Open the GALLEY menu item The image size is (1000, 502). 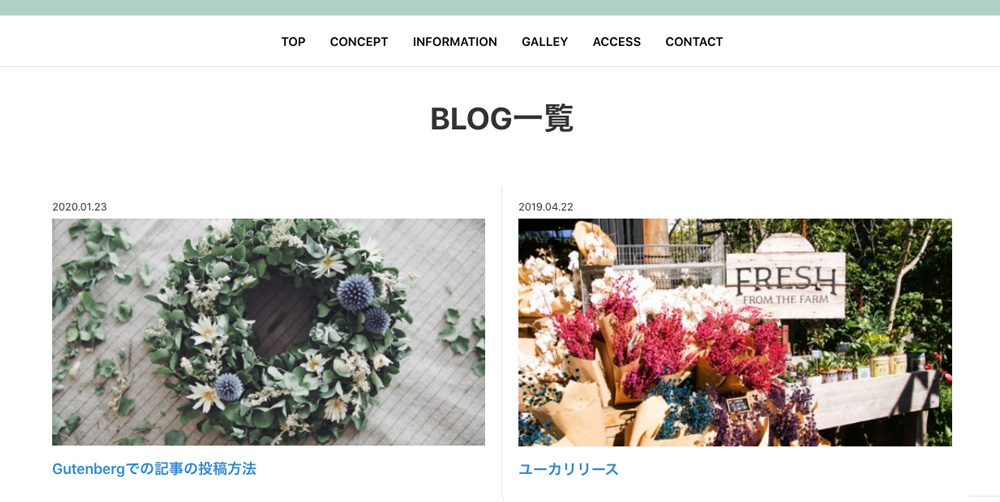[x=545, y=41]
